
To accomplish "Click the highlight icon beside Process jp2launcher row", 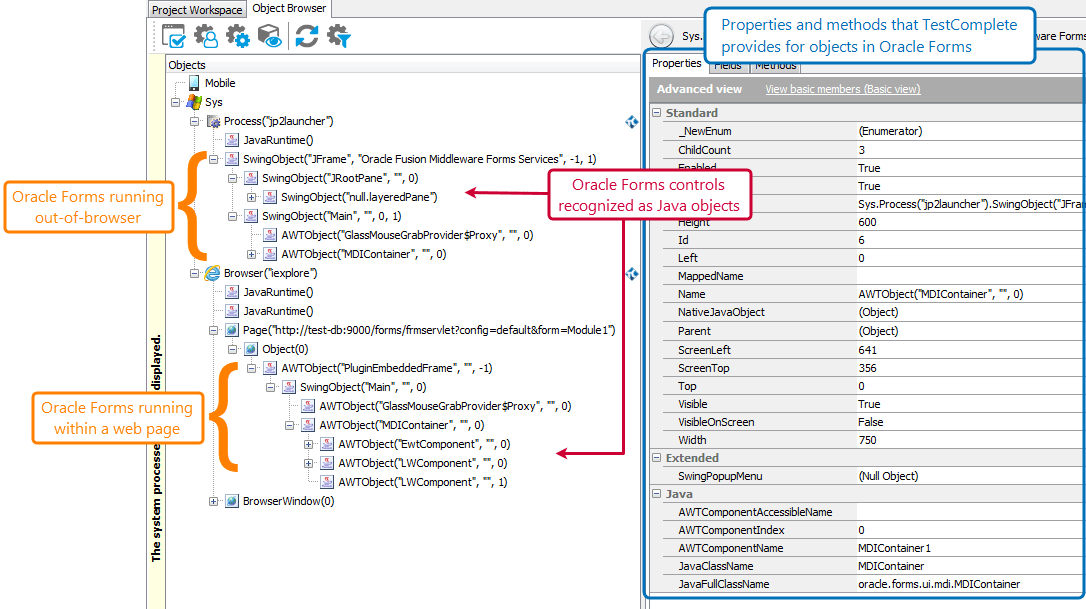I will tap(632, 122).
